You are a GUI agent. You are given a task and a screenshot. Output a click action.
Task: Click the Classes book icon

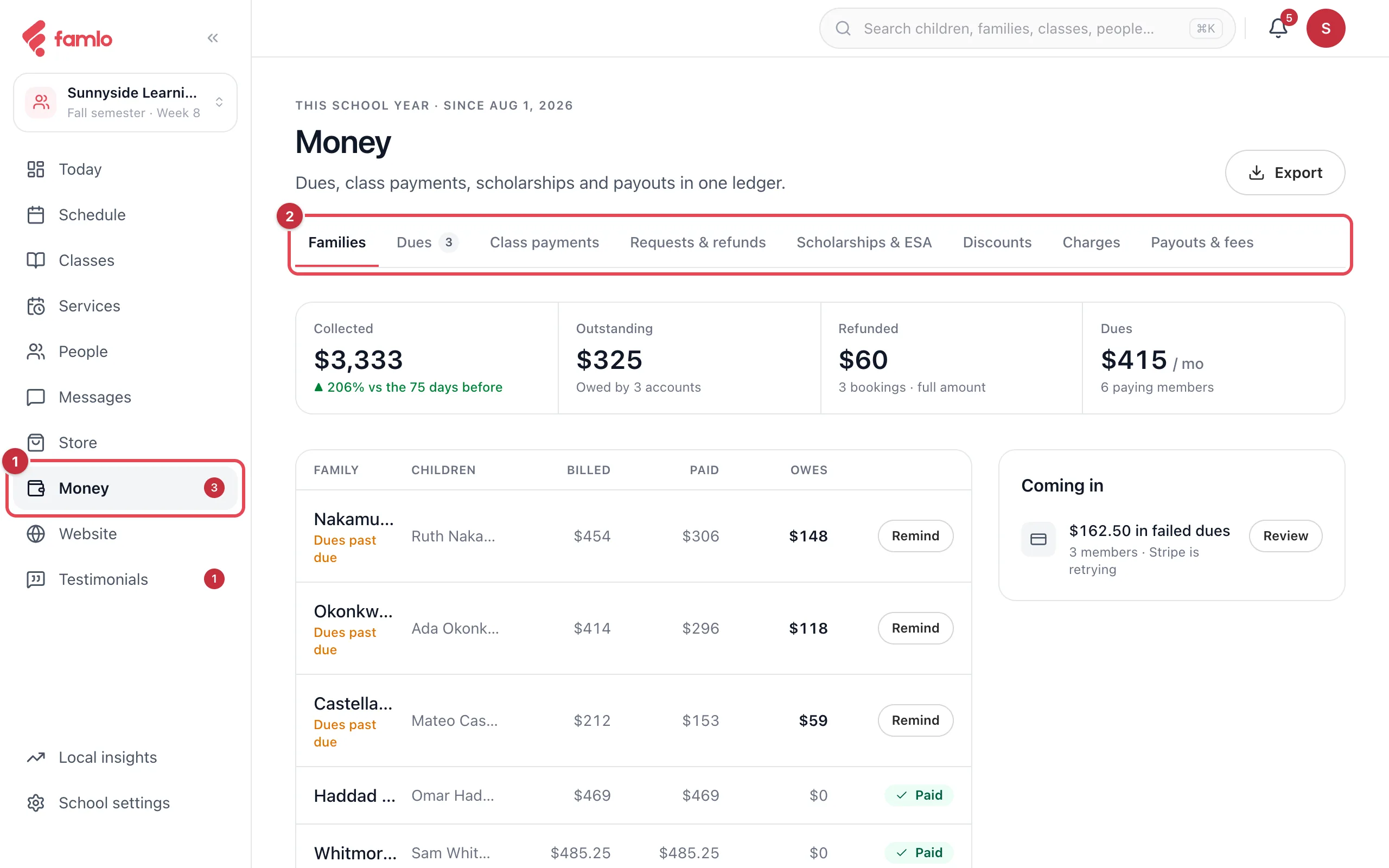36,260
